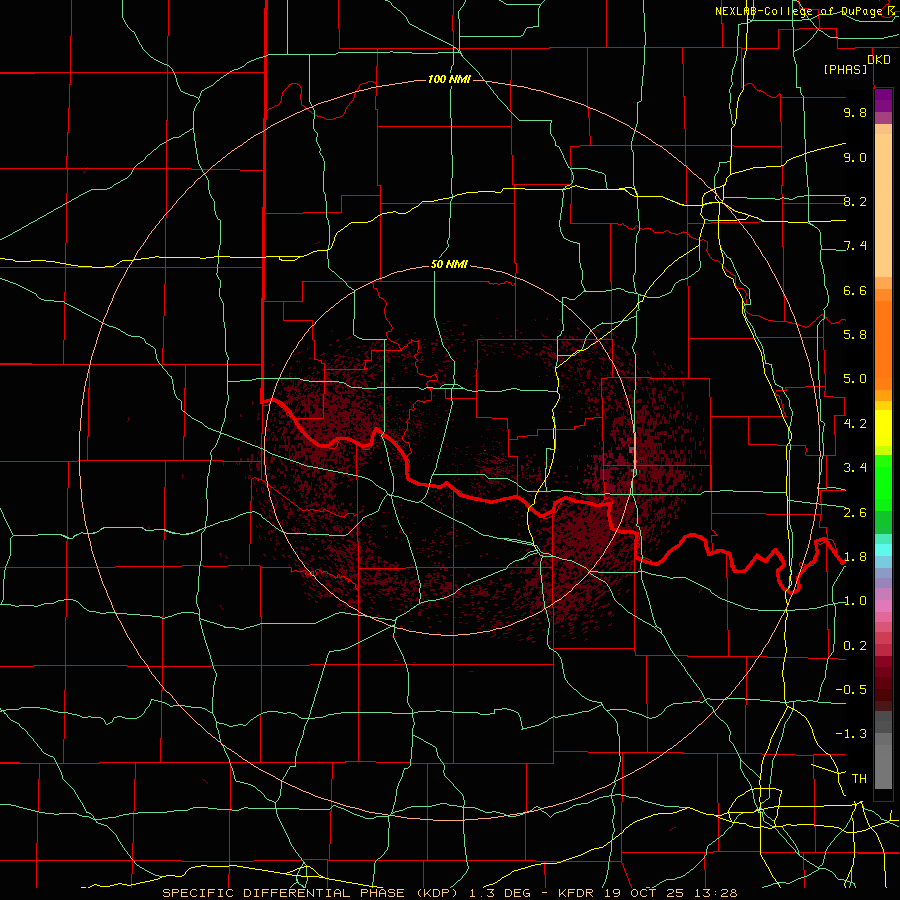Select the 1.0 value on the scale

[855, 601]
